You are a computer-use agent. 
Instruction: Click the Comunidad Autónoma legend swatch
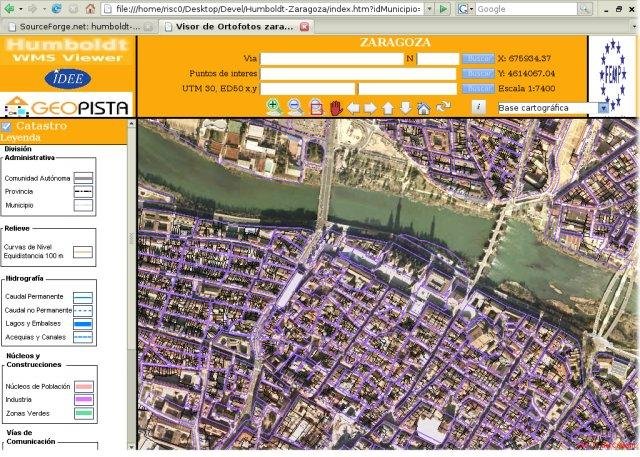point(83,178)
